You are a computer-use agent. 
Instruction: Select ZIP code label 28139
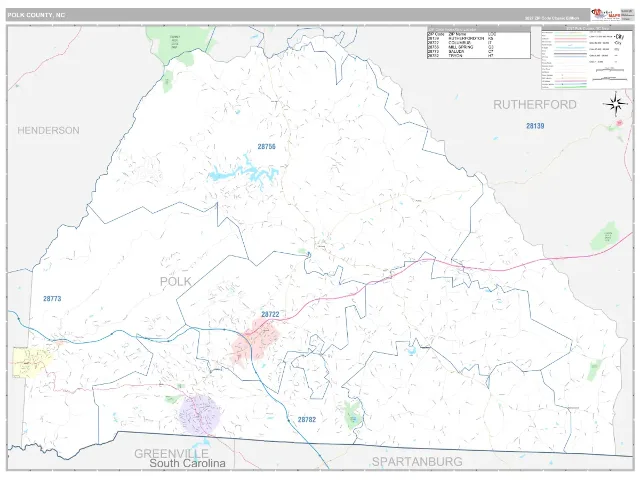pos(535,126)
